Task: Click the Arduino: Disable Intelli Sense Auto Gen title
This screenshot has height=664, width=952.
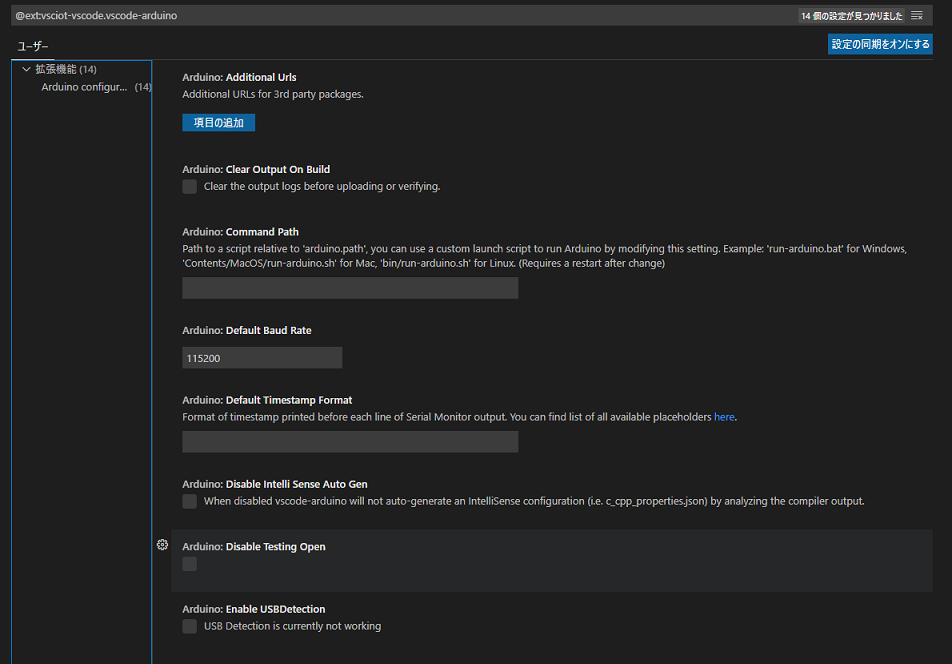Action: click(274, 484)
